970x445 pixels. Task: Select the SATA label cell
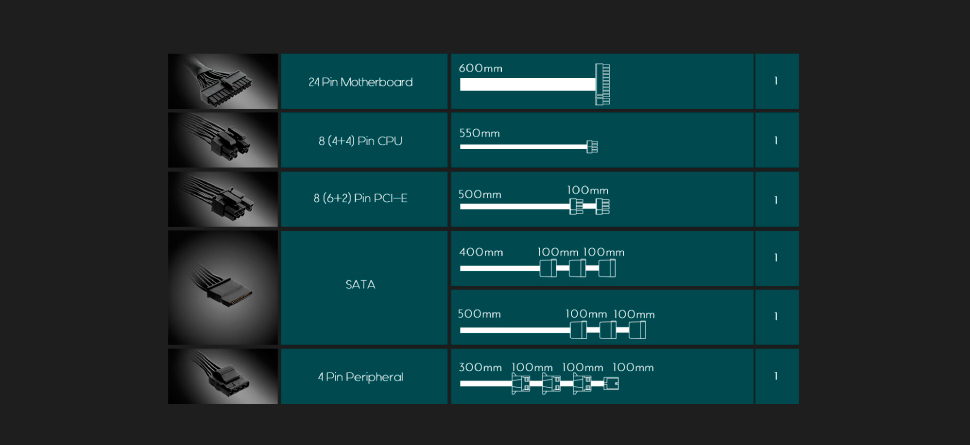[x=360, y=285]
